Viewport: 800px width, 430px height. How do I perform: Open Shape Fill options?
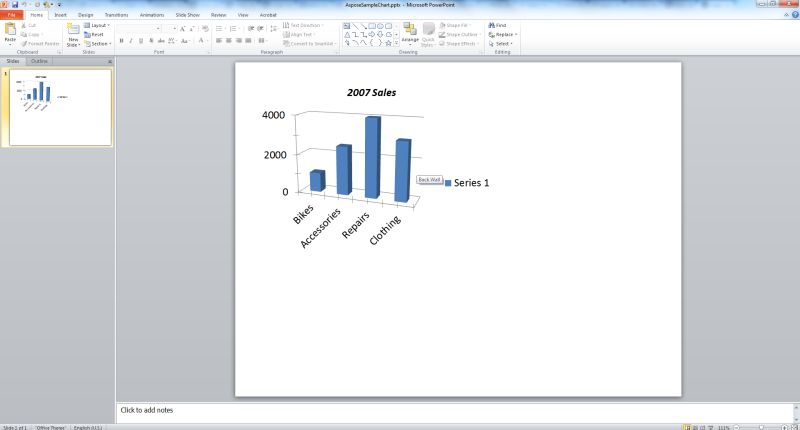pyautogui.click(x=455, y=25)
